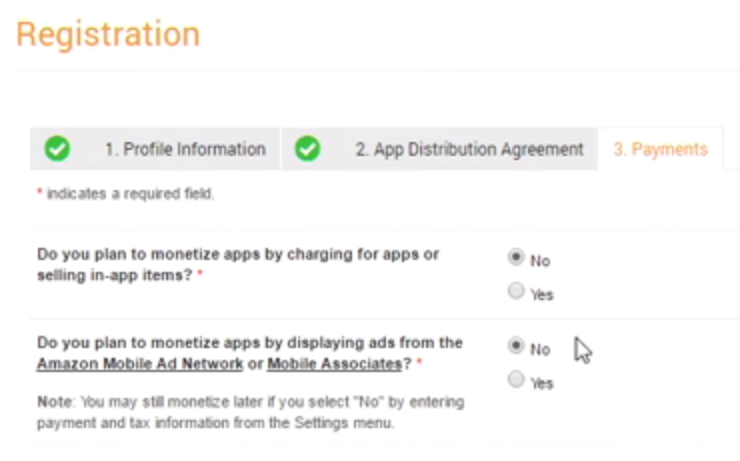Open the Amazon Mobile Ad Network link
740x461 pixels.
(140, 364)
